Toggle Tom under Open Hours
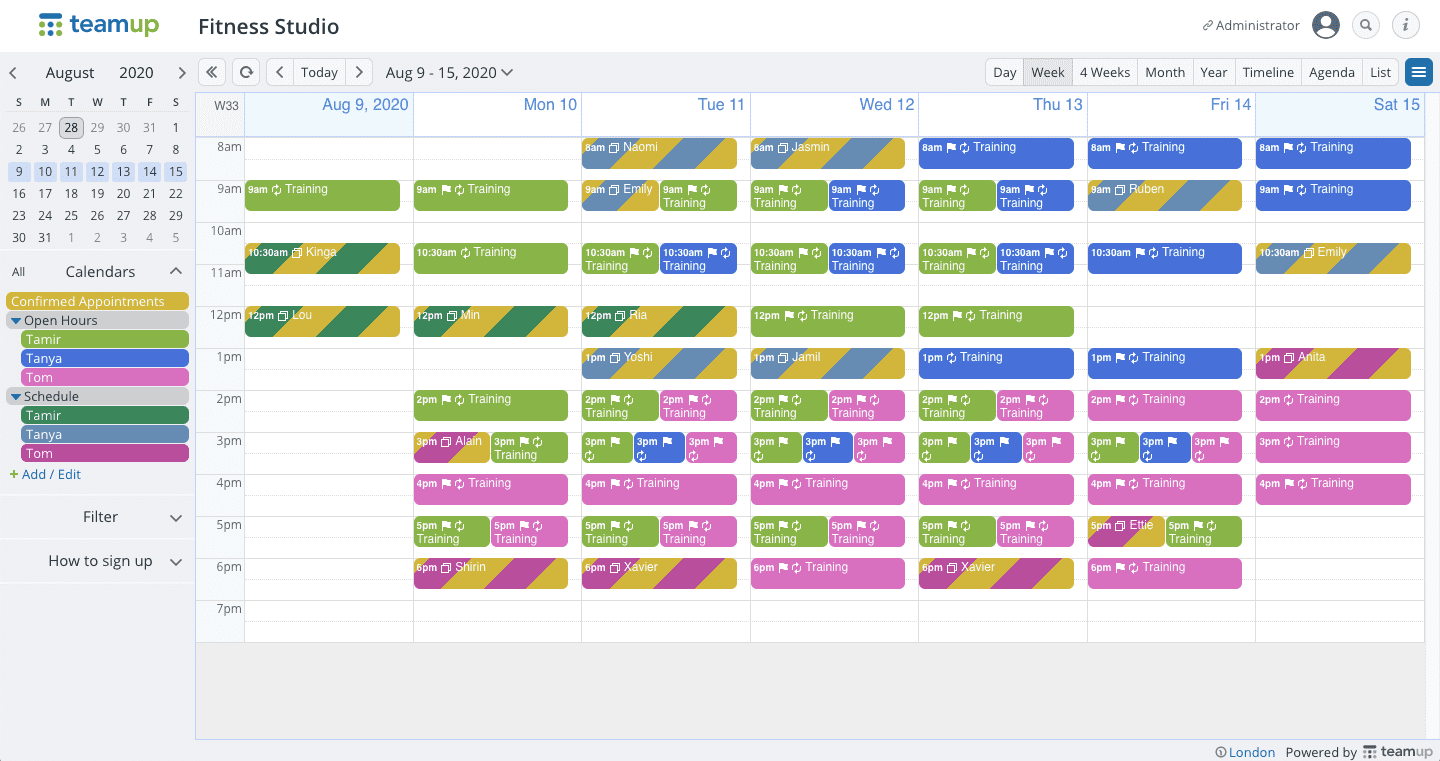 [x=105, y=378]
